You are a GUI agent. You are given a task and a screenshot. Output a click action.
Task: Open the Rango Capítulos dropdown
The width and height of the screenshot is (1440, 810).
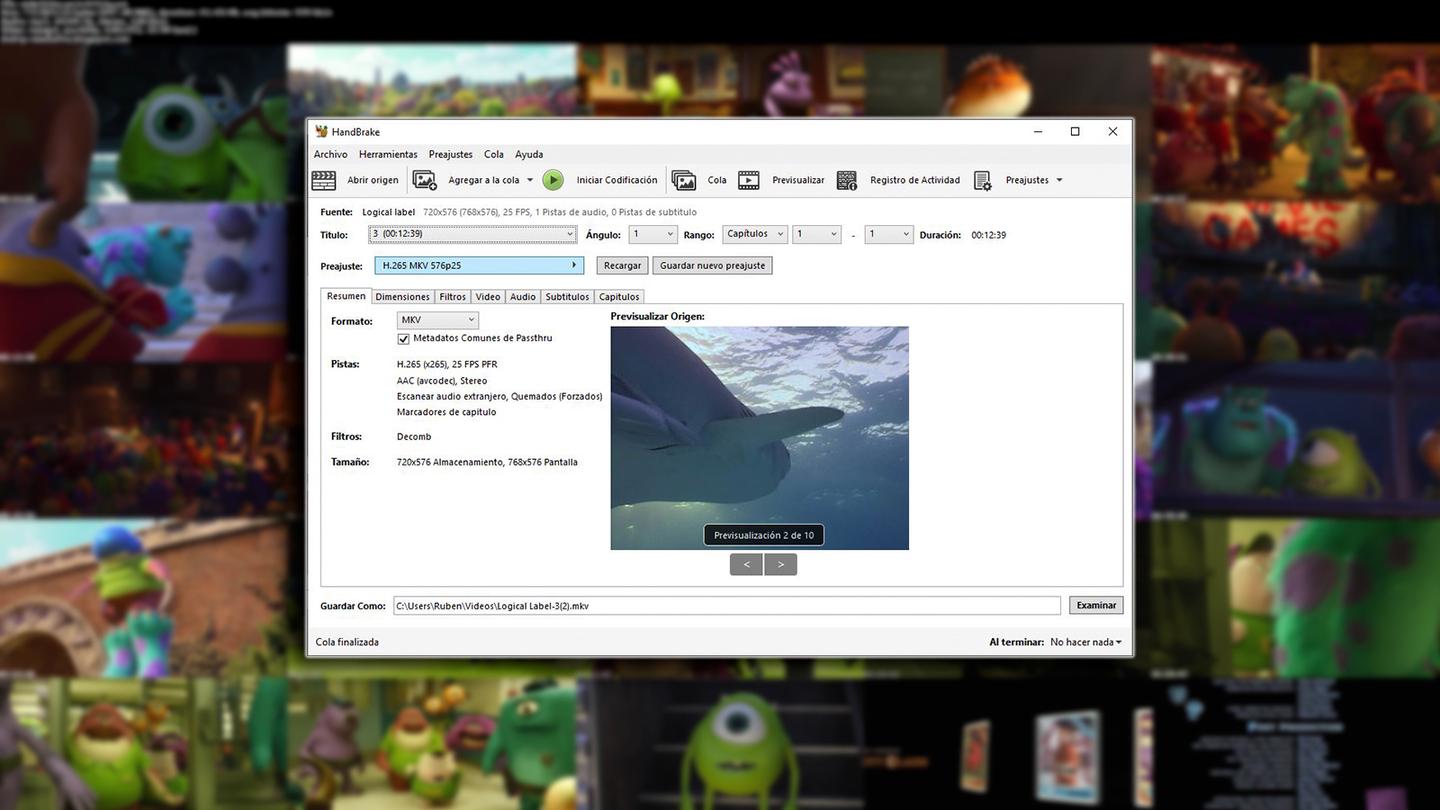(x=755, y=234)
